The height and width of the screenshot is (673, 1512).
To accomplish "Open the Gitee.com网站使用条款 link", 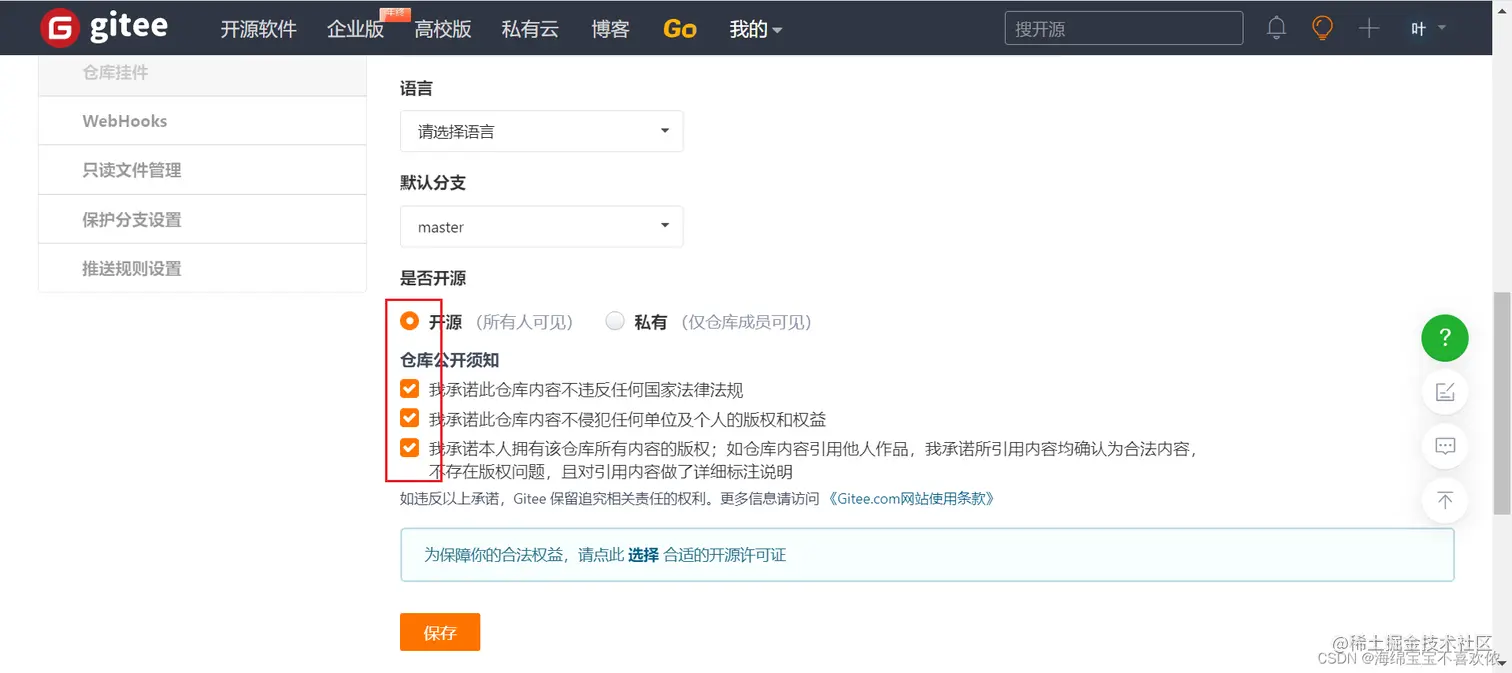I will (910, 498).
